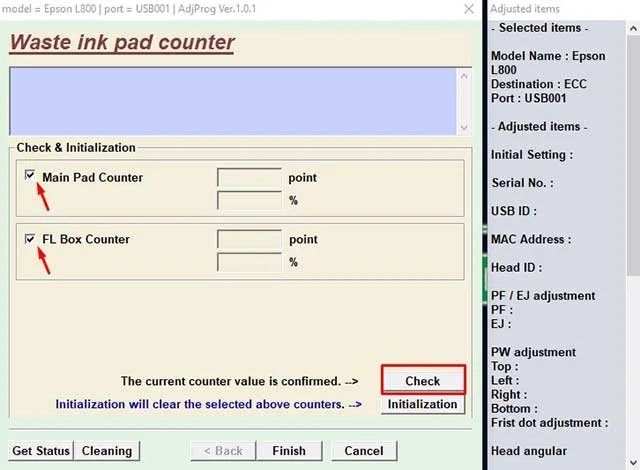
Task: Select the FL Box Counter point field
Action: [x=249, y=240]
